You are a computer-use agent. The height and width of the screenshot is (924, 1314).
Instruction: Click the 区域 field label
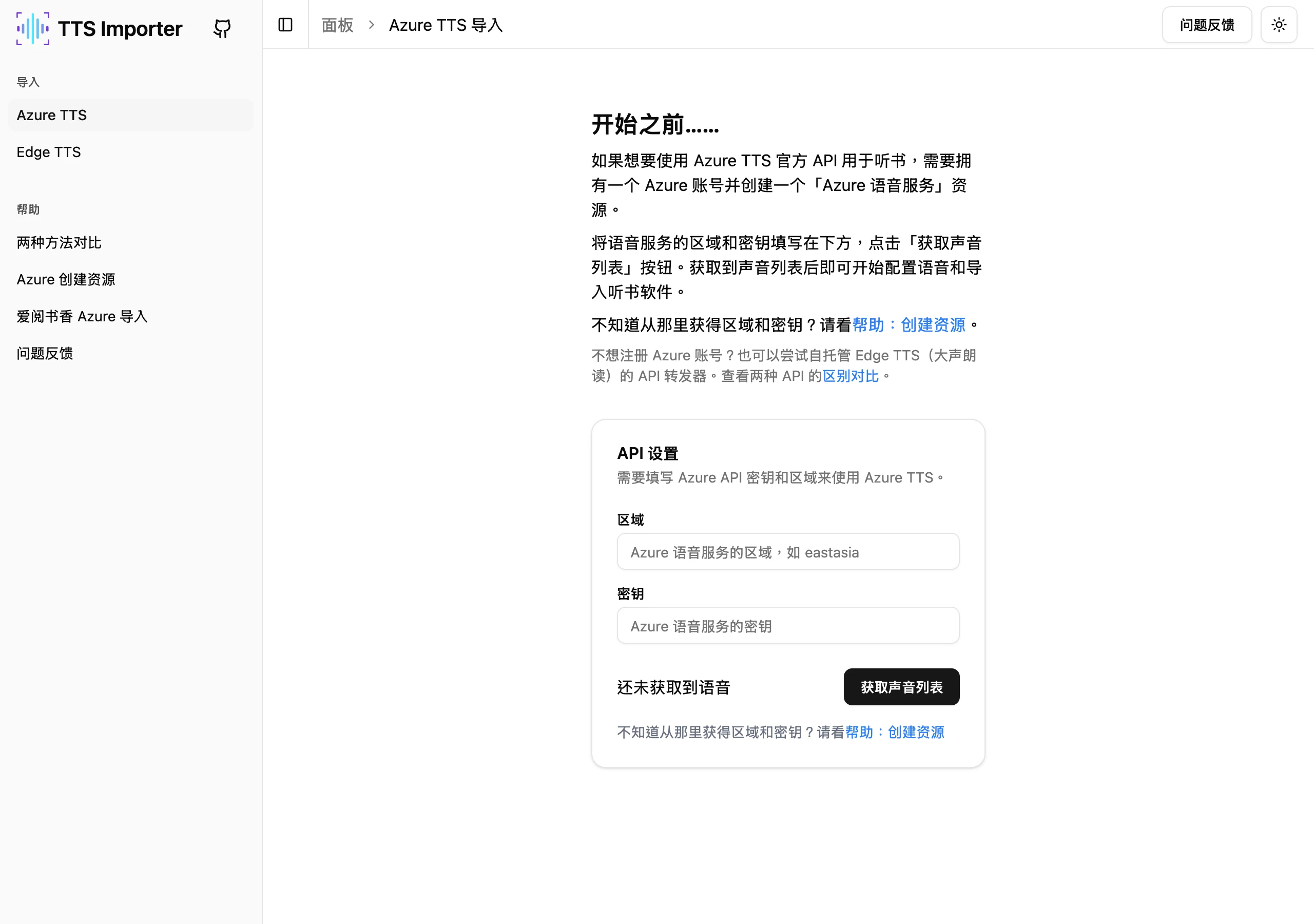point(631,520)
